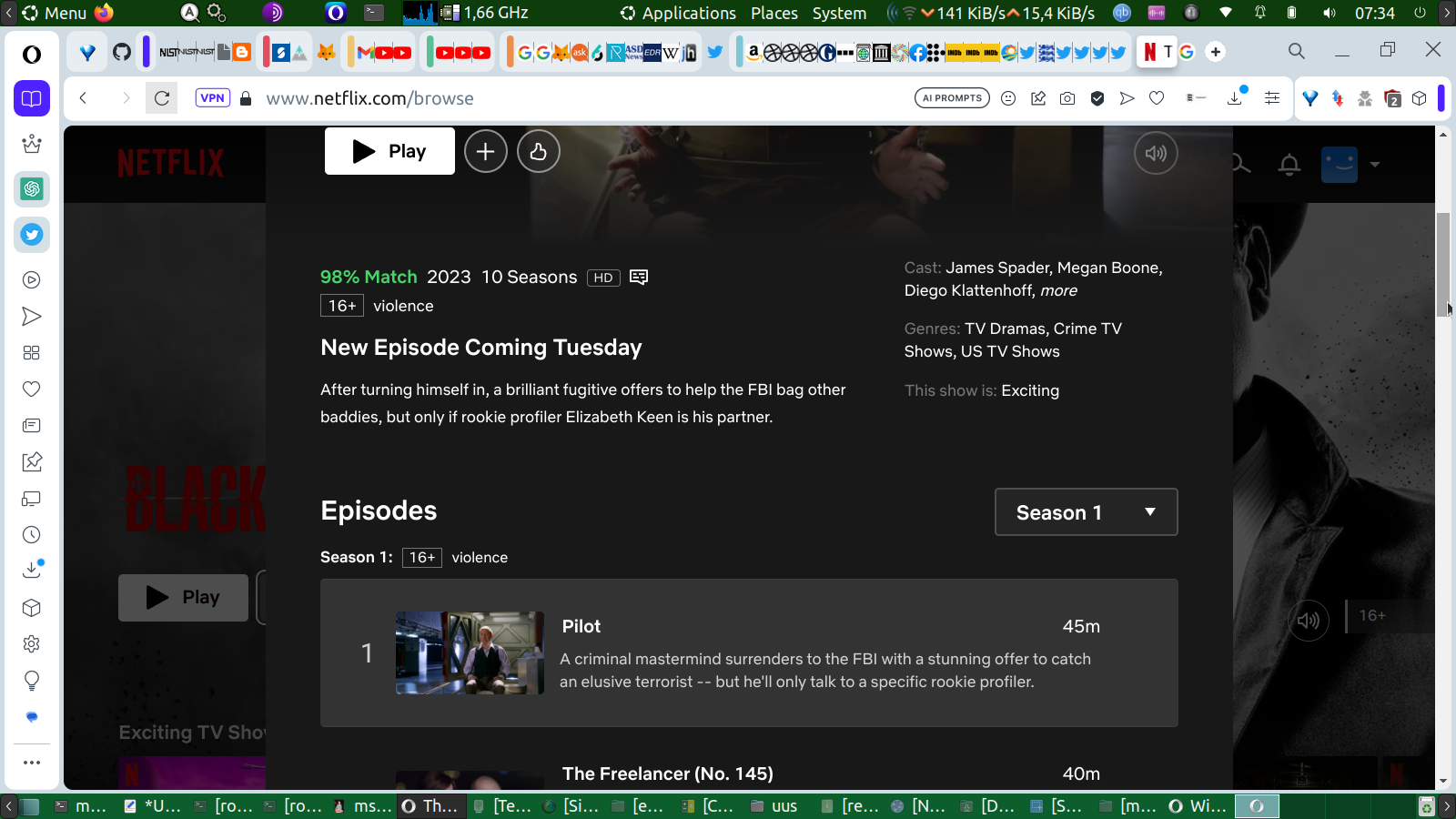Open the Season 1 dropdown
1456x819 pixels.
pyautogui.click(x=1087, y=512)
